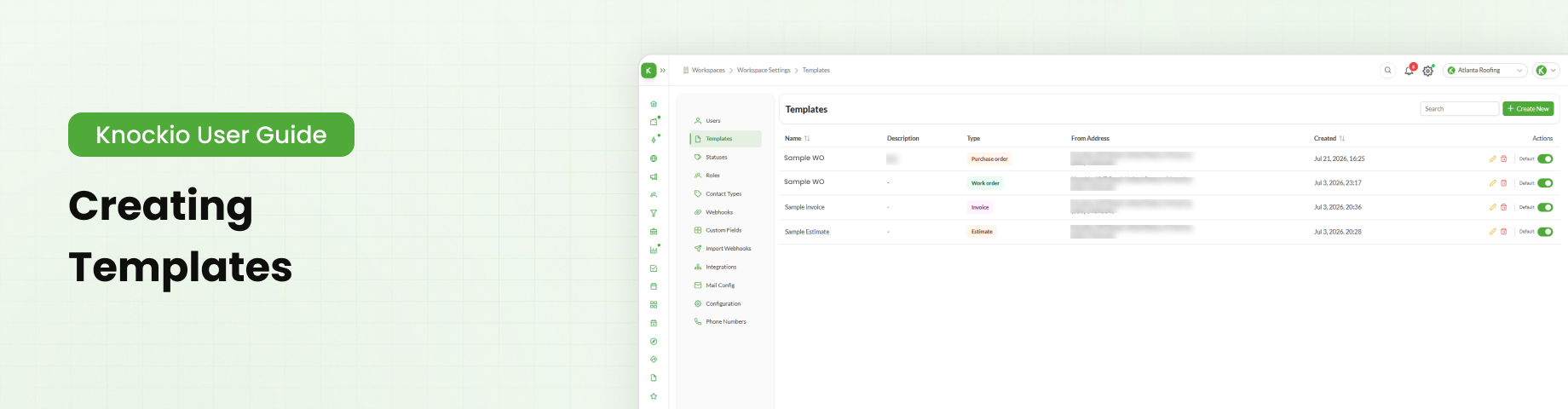Open the home icon in left rail
1568x409 pixels.
(654, 104)
